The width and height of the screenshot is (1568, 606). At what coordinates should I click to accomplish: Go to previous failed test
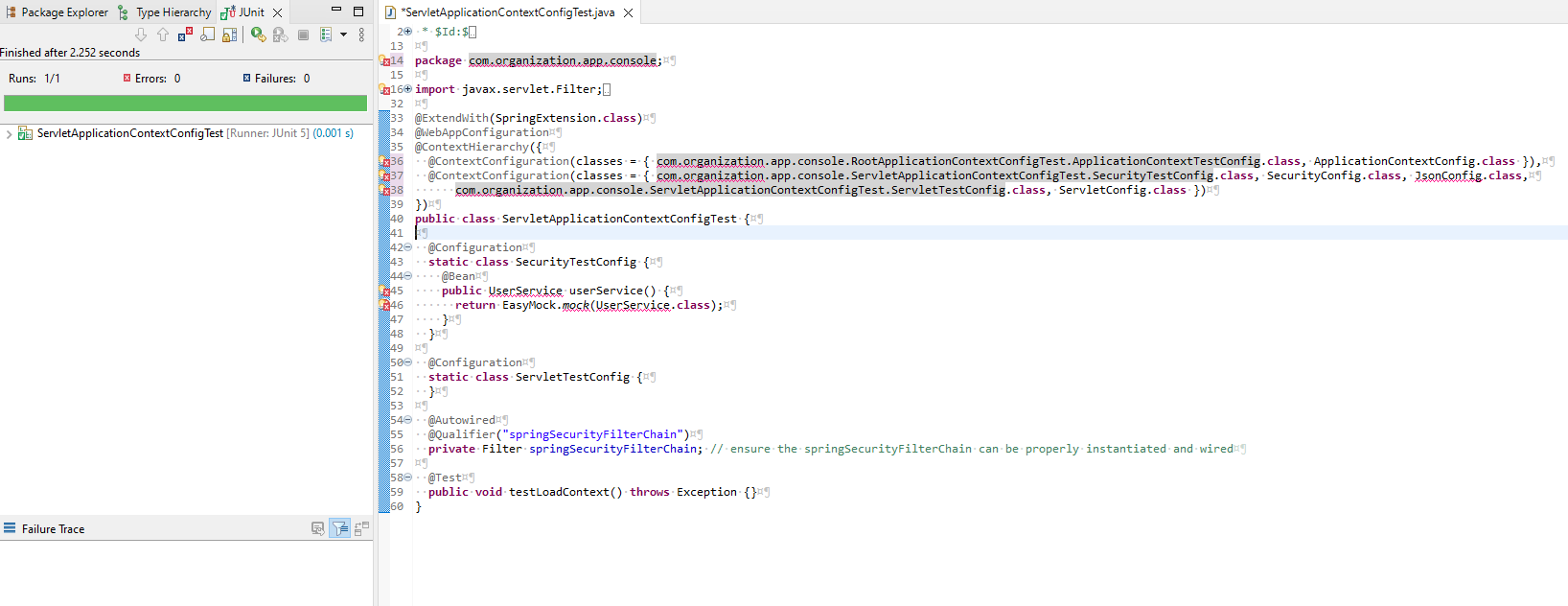pyautogui.click(x=163, y=35)
